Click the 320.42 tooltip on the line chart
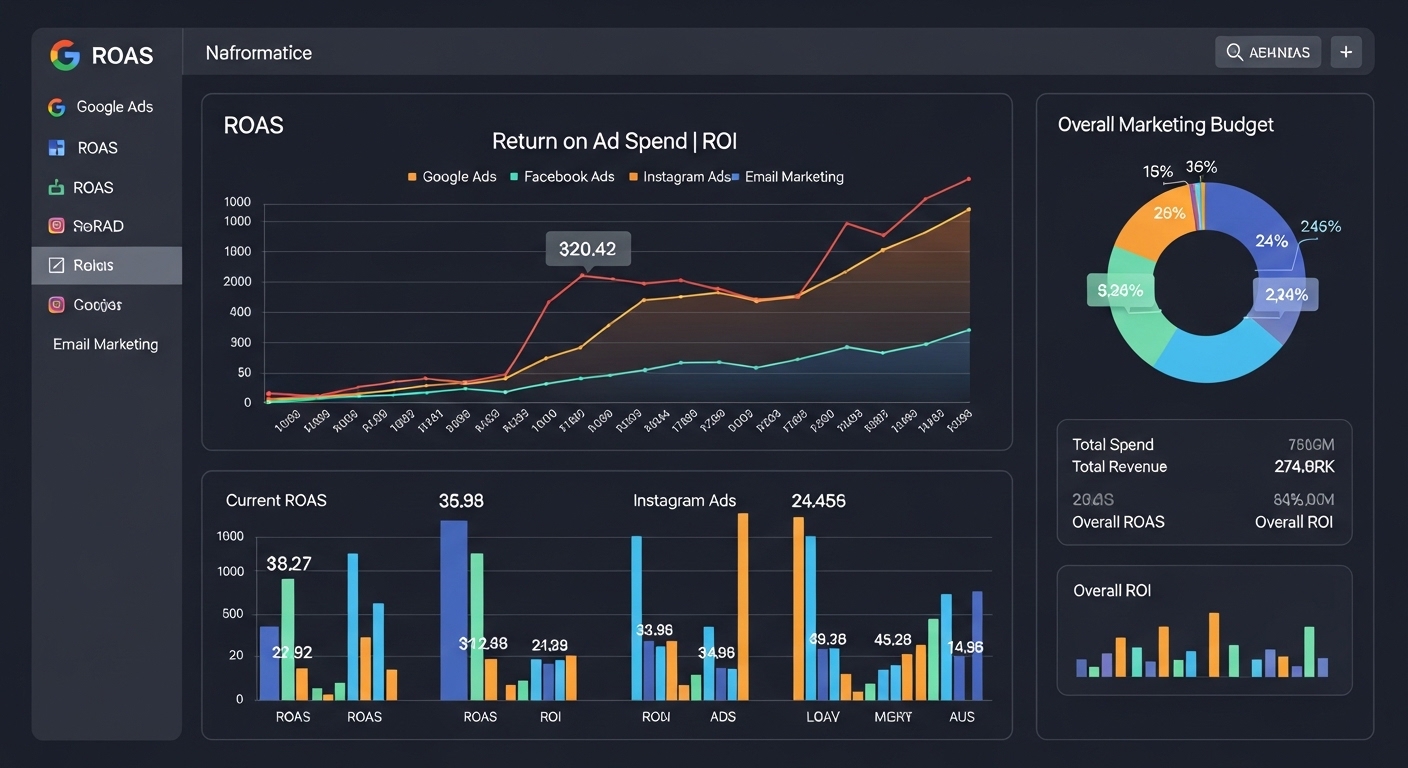 588,249
